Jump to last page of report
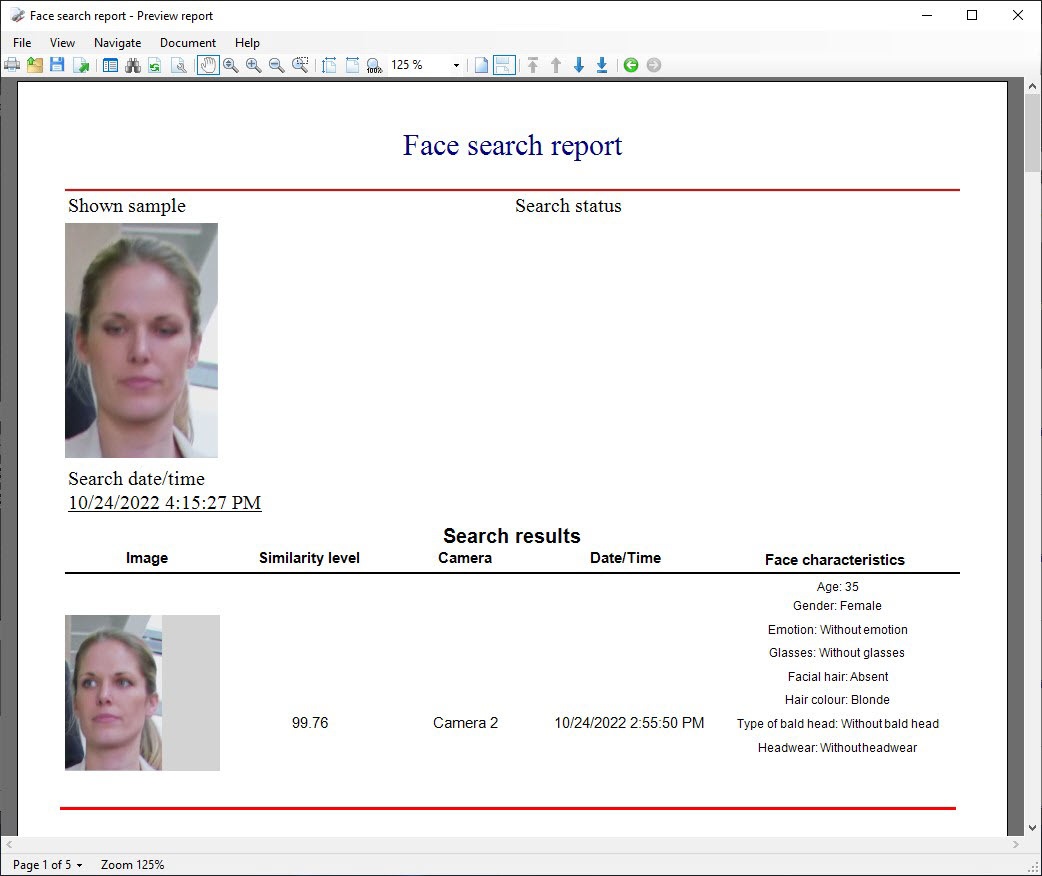This screenshot has width=1042, height=876. click(602, 65)
